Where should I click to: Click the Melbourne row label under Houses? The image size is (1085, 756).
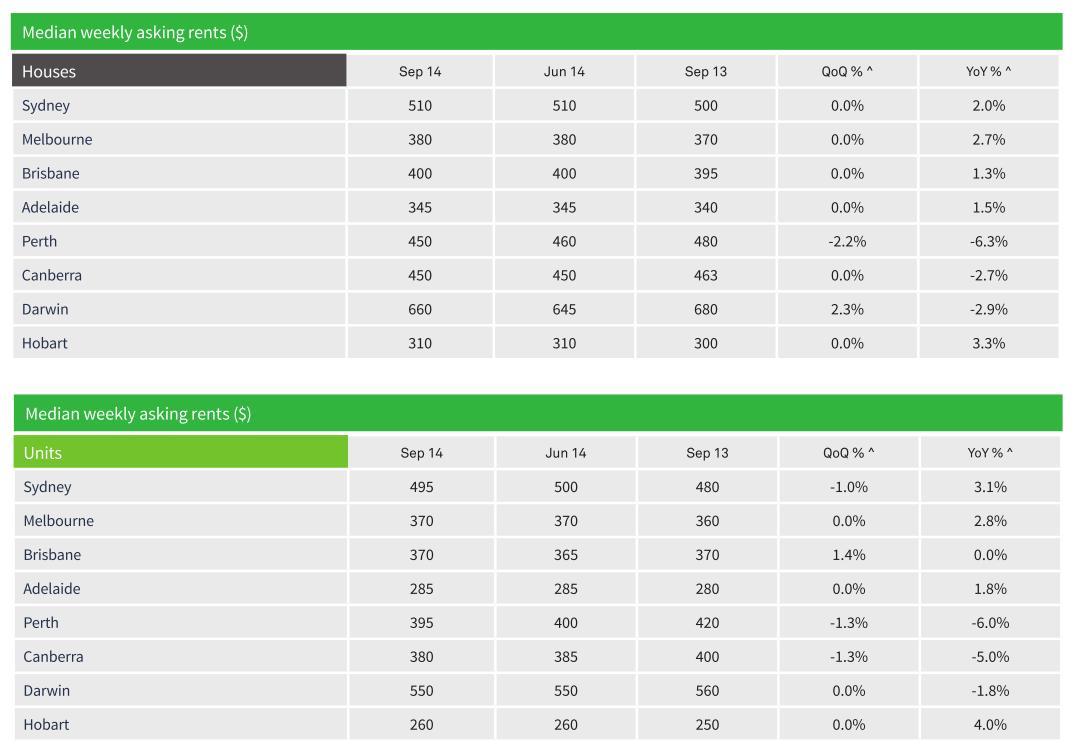coord(57,139)
